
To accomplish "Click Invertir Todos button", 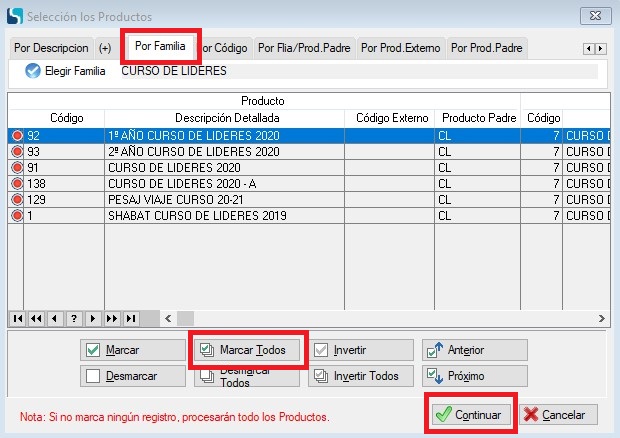I will tap(360, 376).
